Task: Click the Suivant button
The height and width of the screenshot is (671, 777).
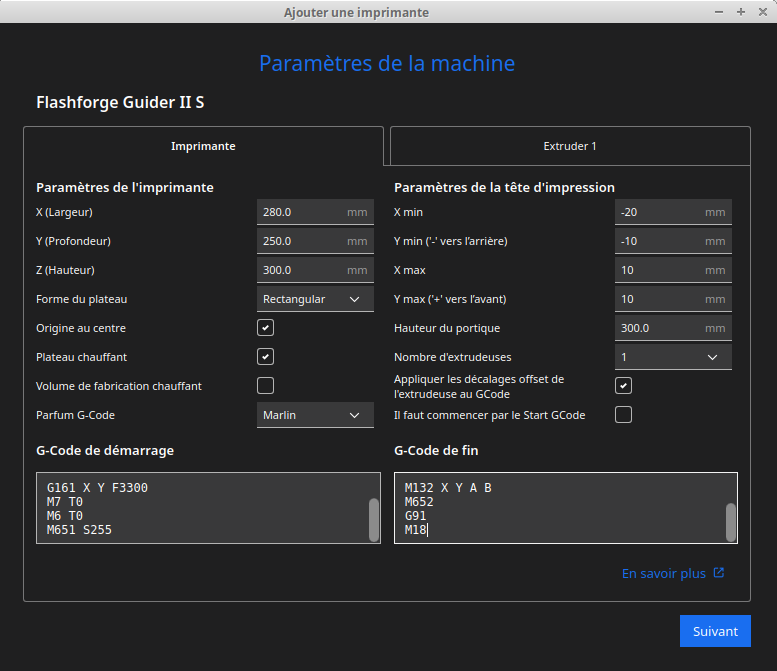Action: pyautogui.click(x=715, y=631)
